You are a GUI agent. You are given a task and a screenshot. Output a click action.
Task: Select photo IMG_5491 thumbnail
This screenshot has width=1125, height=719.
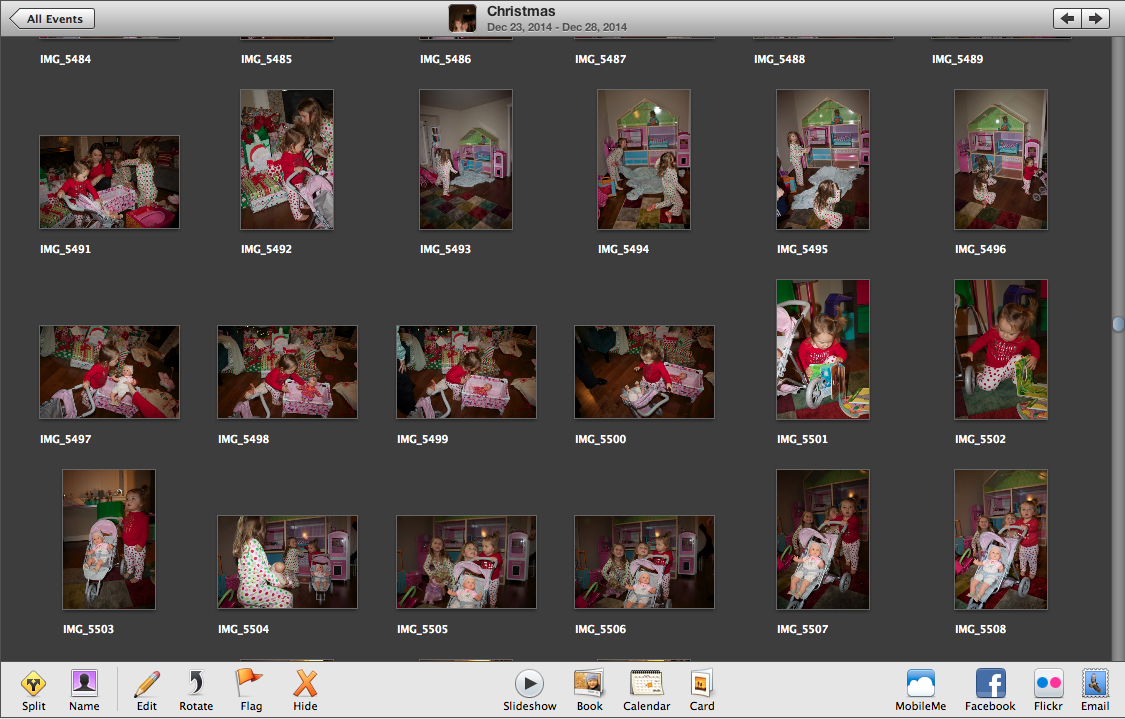[109, 182]
